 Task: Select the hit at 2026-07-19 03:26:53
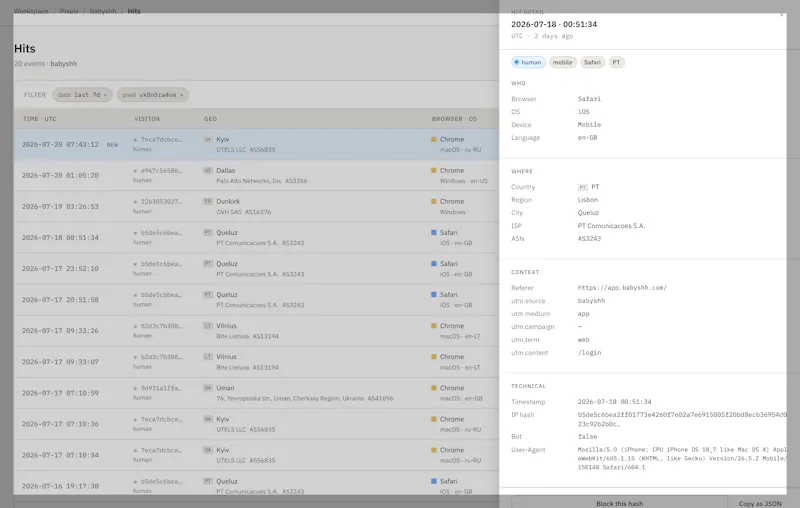(x=257, y=207)
